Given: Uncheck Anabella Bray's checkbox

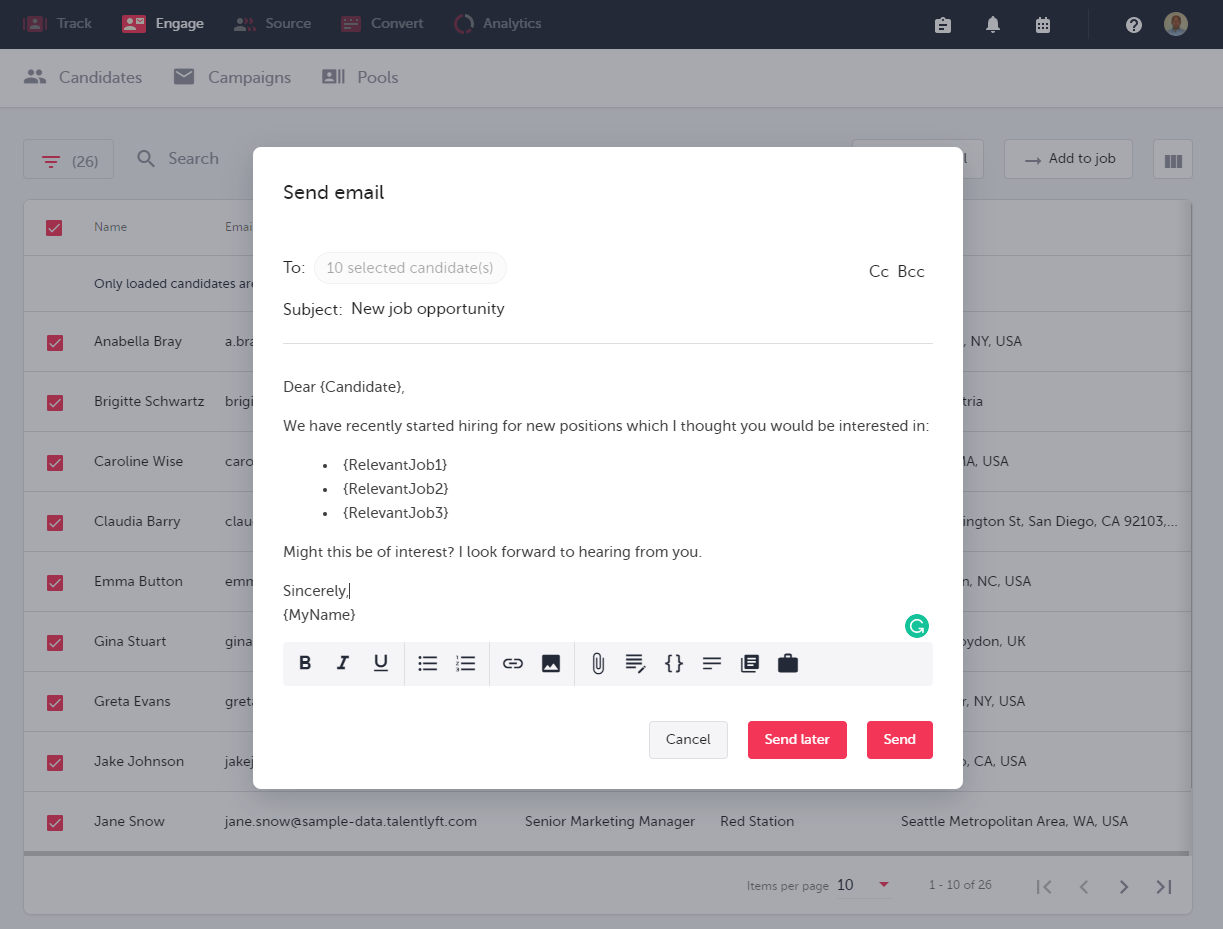Looking at the screenshot, I should [x=55, y=342].
